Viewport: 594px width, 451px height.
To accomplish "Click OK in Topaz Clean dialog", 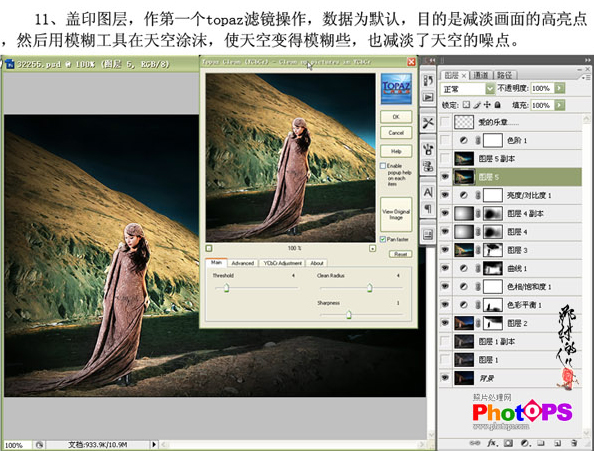I will coord(396,117).
